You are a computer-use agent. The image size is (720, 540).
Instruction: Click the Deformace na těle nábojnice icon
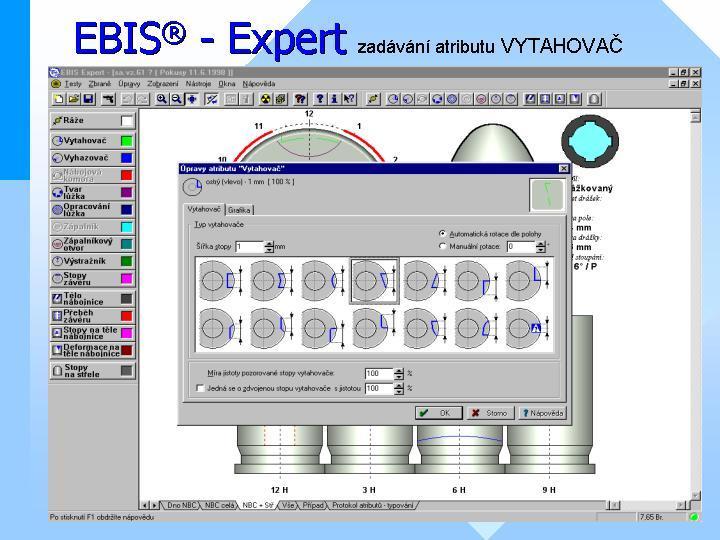(x=57, y=350)
